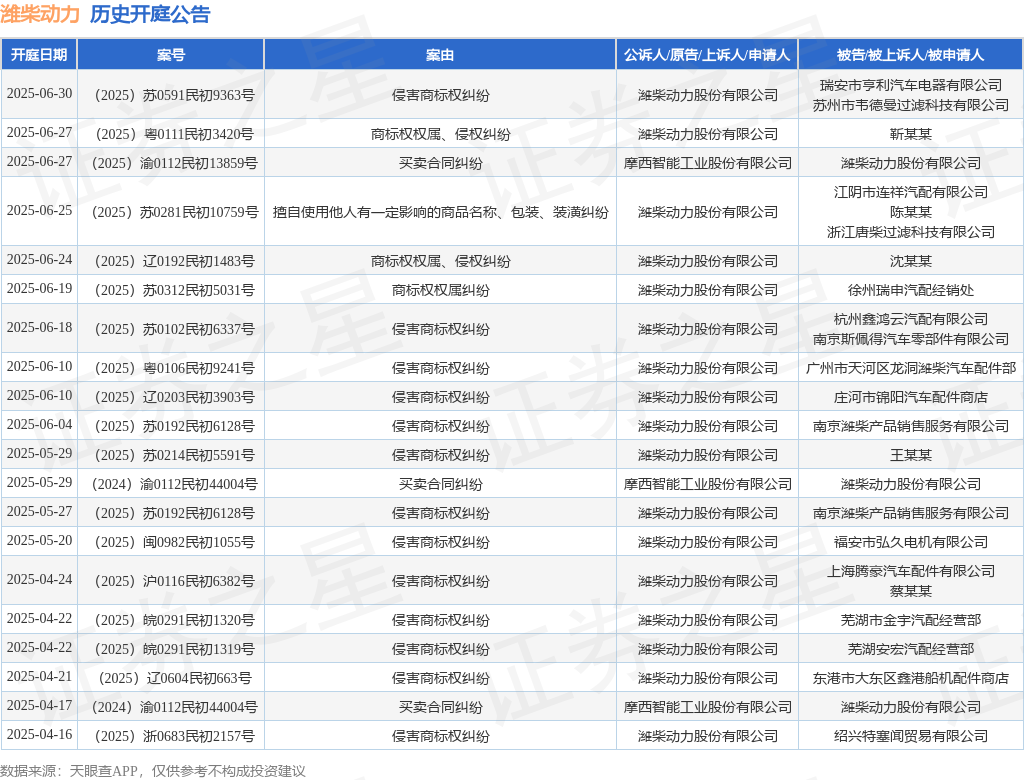Image resolution: width=1024 pixels, height=780 pixels.
Task: Click defendant 庄河市锦阳汽车配件商店
Action: pyautogui.click(x=910, y=397)
